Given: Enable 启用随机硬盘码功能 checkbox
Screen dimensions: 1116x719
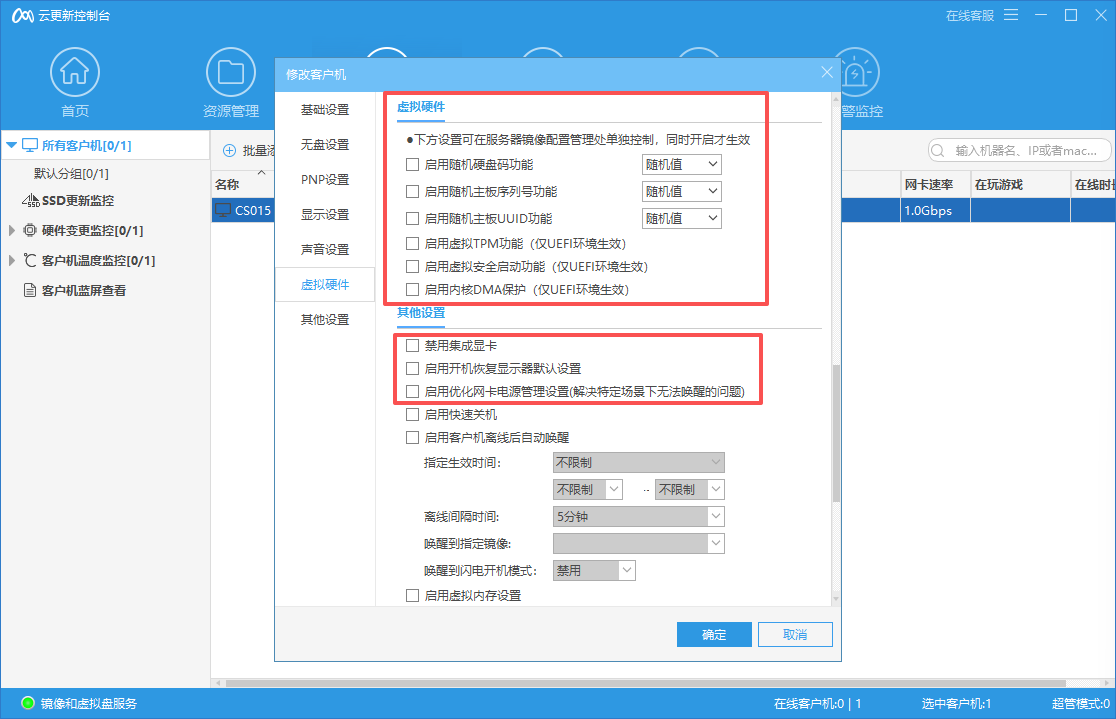Looking at the screenshot, I should (x=414, y=164).
